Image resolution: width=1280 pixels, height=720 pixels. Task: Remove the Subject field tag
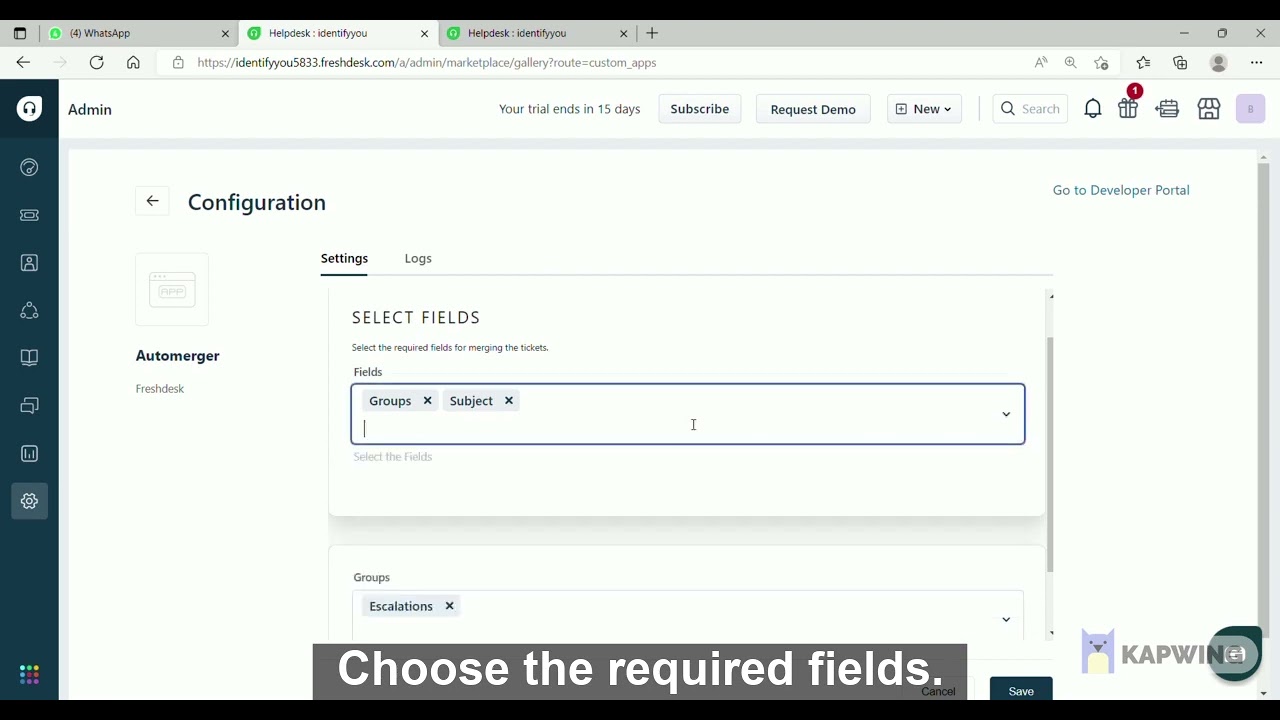(509, 401)
